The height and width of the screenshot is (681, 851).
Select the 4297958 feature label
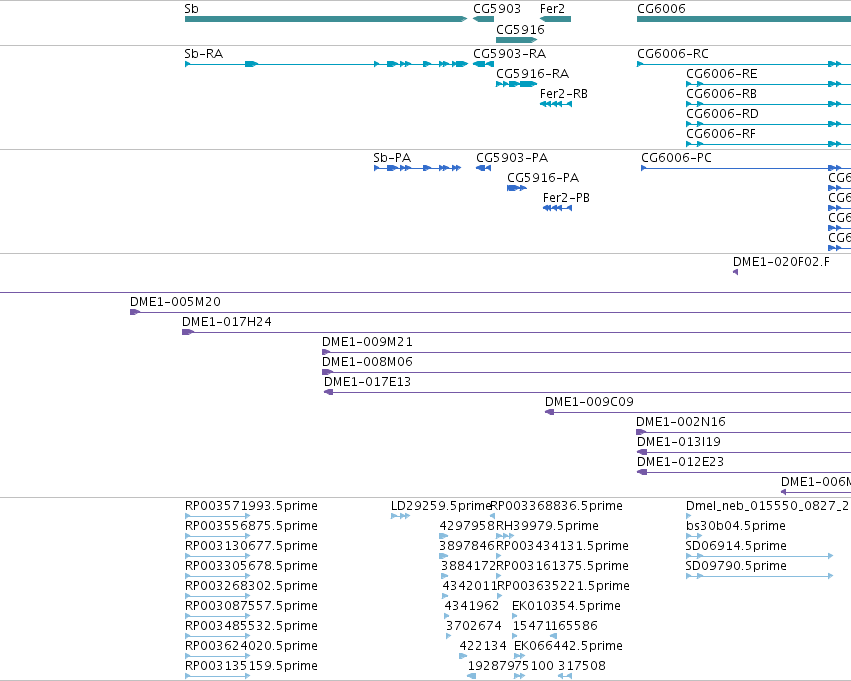467,526
